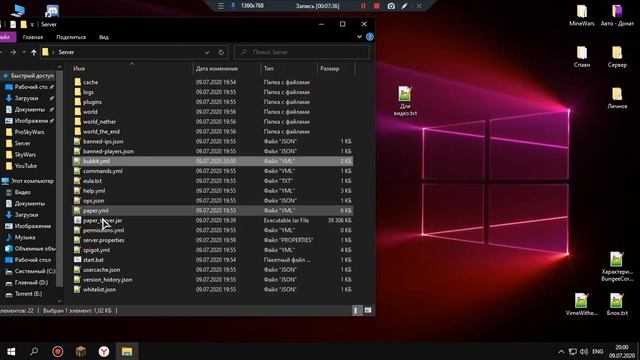Select start.bat file
The image size is (640, 360).
click(x=213, y=260)
